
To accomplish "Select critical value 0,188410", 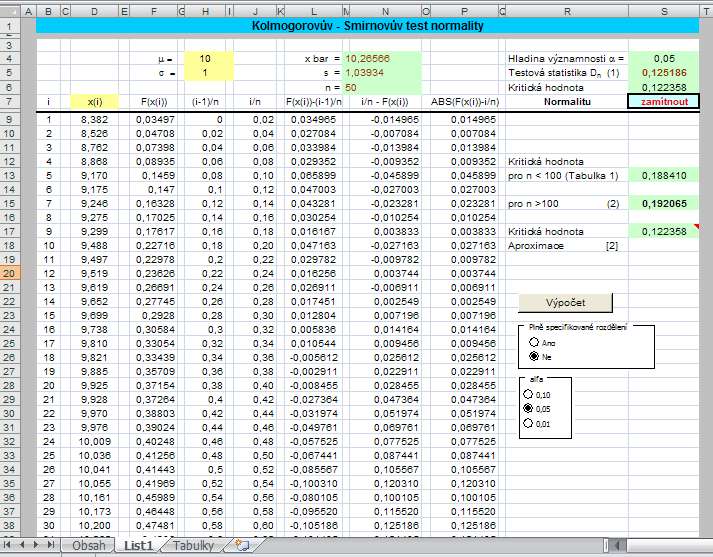I will [664, 176].
